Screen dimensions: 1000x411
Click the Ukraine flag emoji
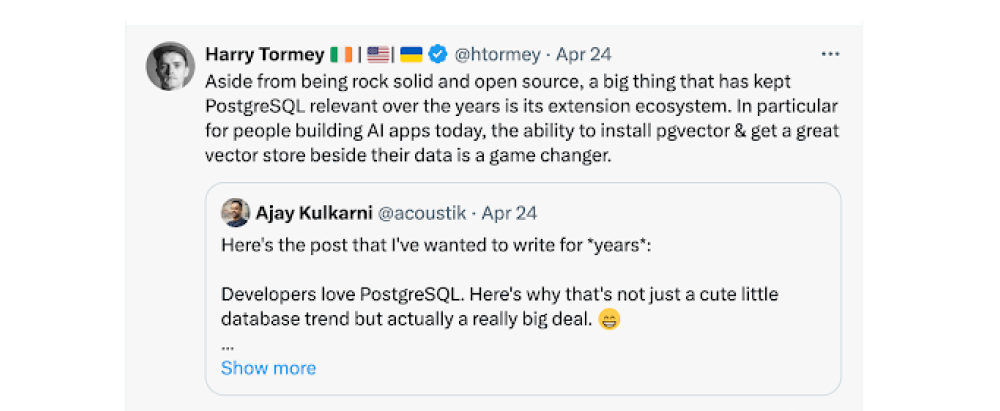pos(411,54)
